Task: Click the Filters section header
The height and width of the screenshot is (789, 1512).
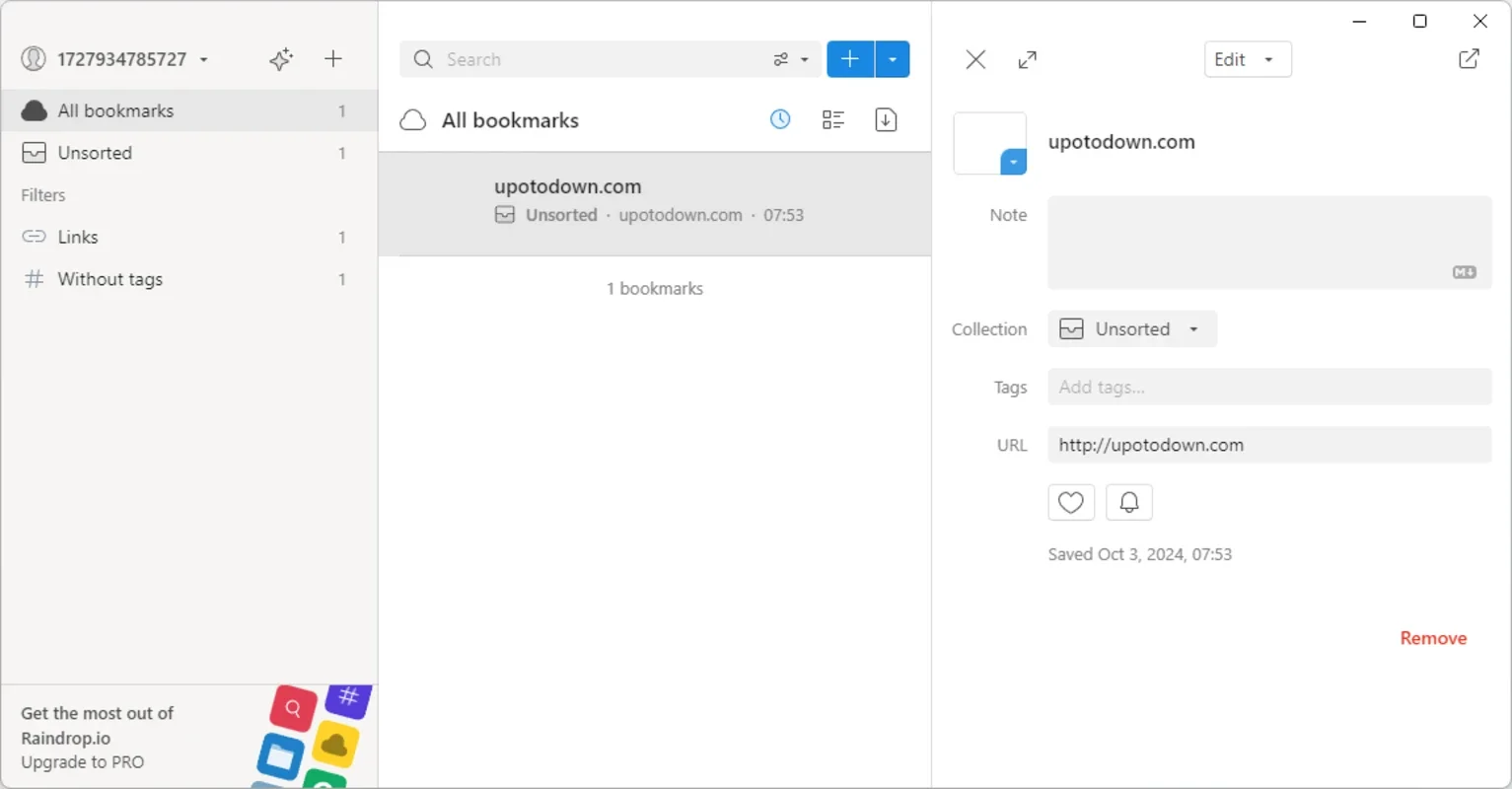Action: pyautogui.click(x=43, y=195)
